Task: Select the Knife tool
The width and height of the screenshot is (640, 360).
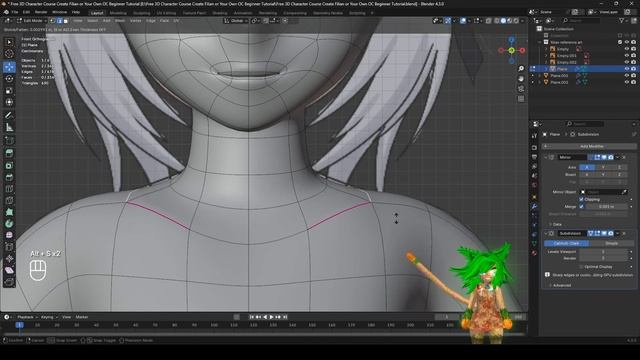Action: click(x=9, y=200)
